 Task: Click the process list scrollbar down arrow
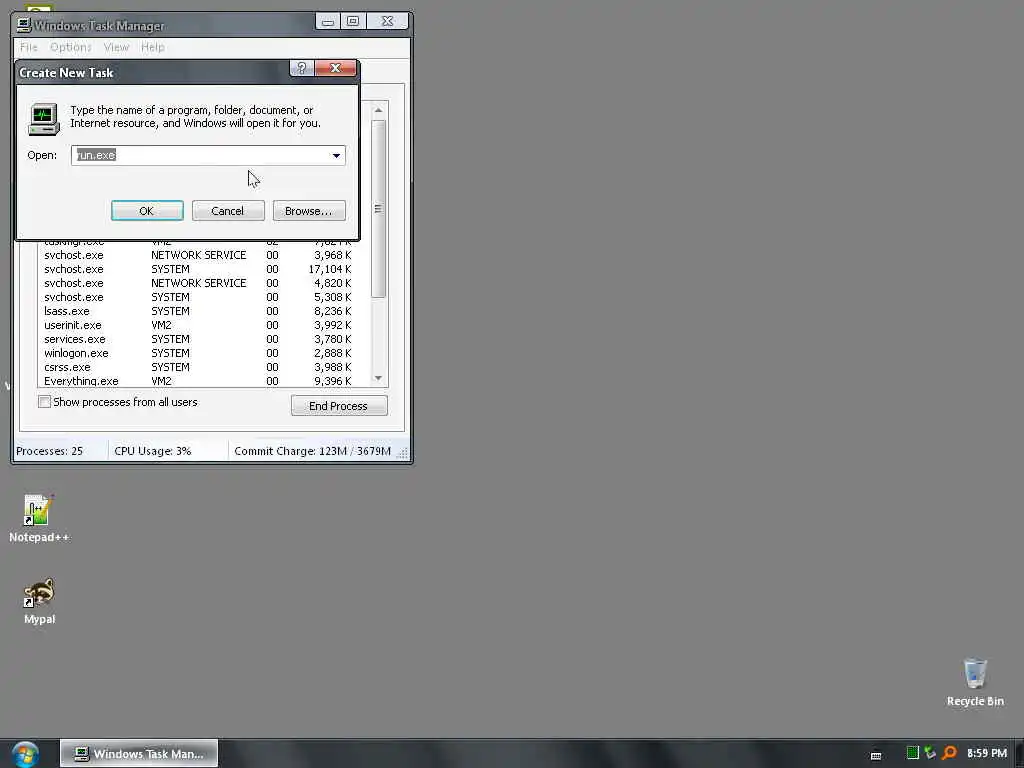pyautogui.click(x=378, y=378)
